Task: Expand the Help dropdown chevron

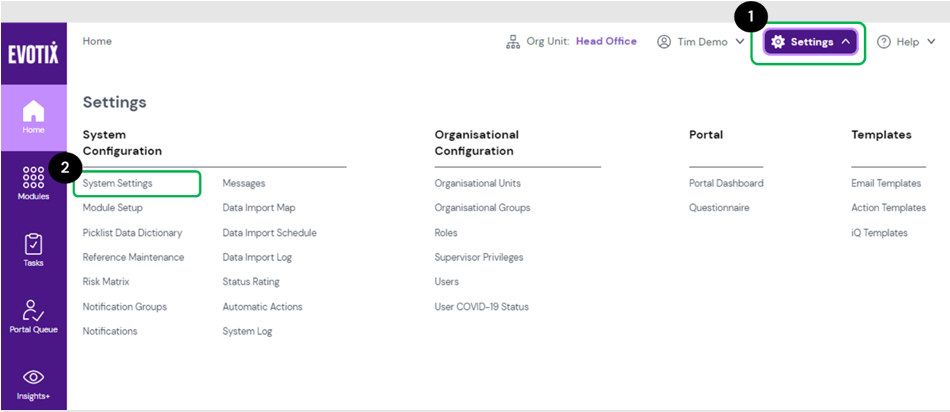Action: [931, 42]
